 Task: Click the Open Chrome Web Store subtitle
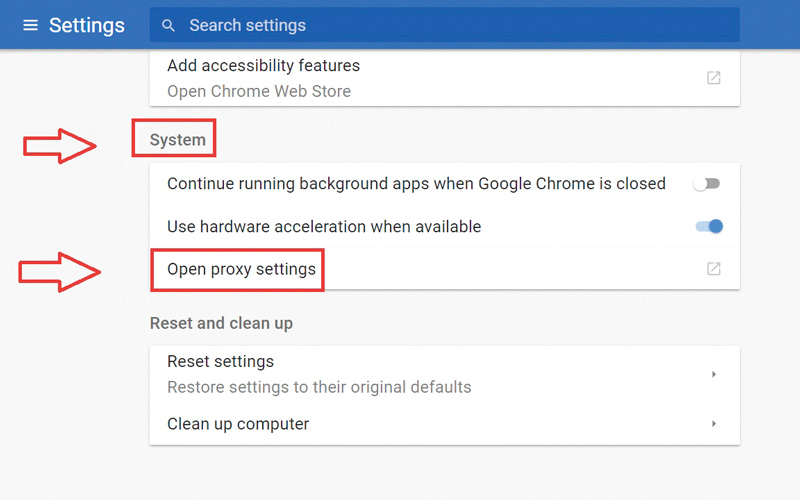coord(258,91)
